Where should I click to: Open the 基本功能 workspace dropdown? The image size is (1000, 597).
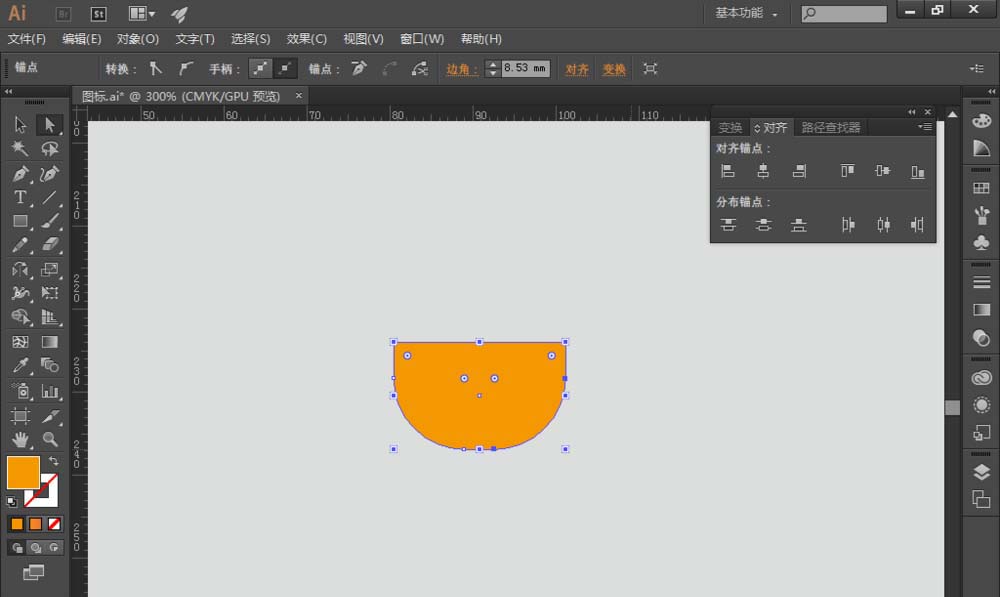[746, 13]
